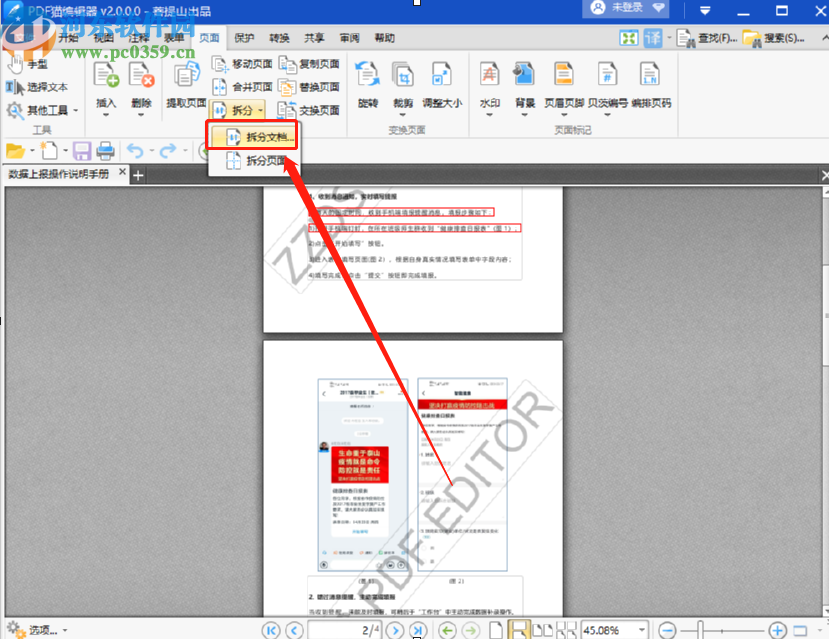Toggle single page layout view in status bar

(x=496, y=630)
